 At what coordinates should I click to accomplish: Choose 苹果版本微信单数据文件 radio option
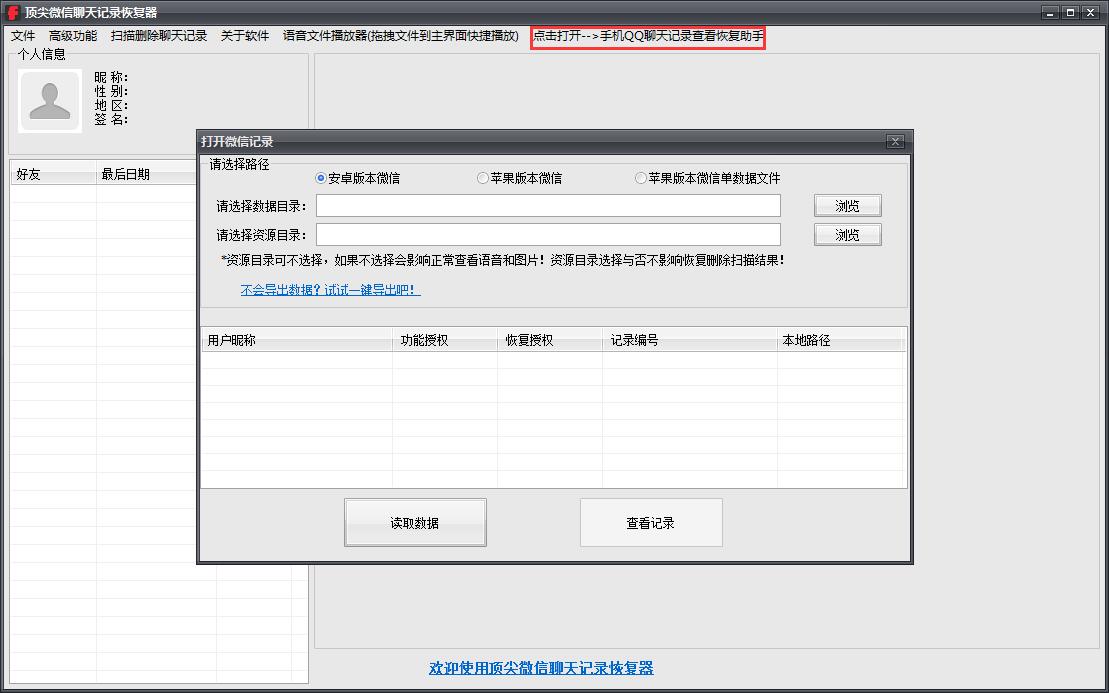(x=641, y=178)
